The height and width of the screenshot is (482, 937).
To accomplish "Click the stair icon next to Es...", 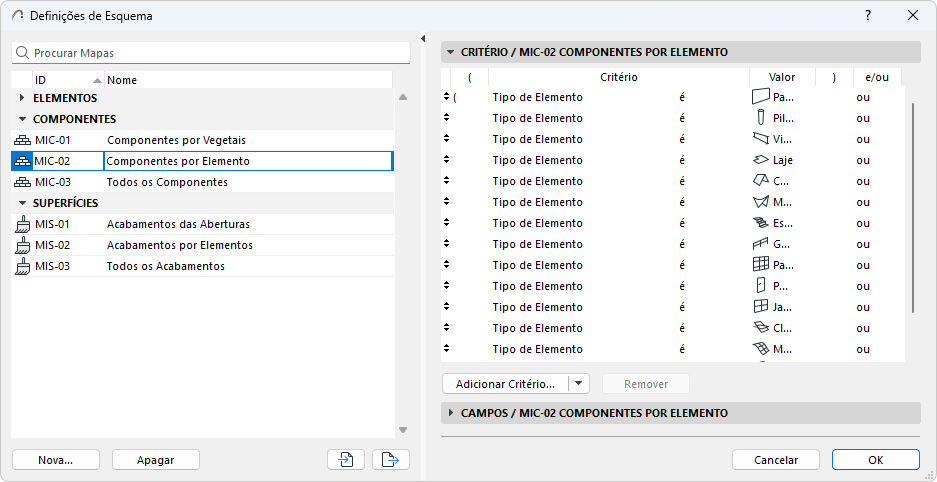I will [x=761, y=223].
